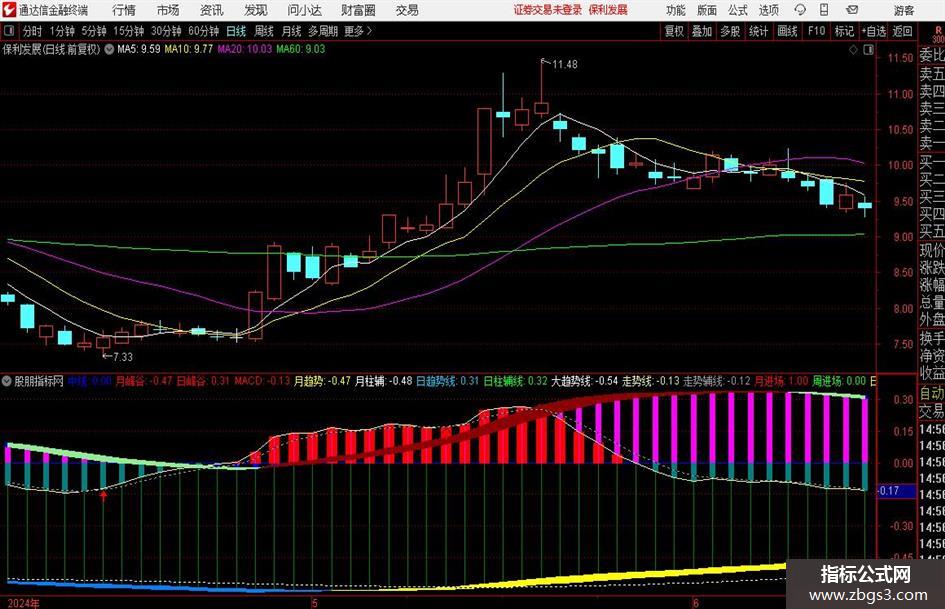Add stock with the +自选 button
Image resolution: width=945 pixels, height=609 pixels.
click(x=874, y=31)
